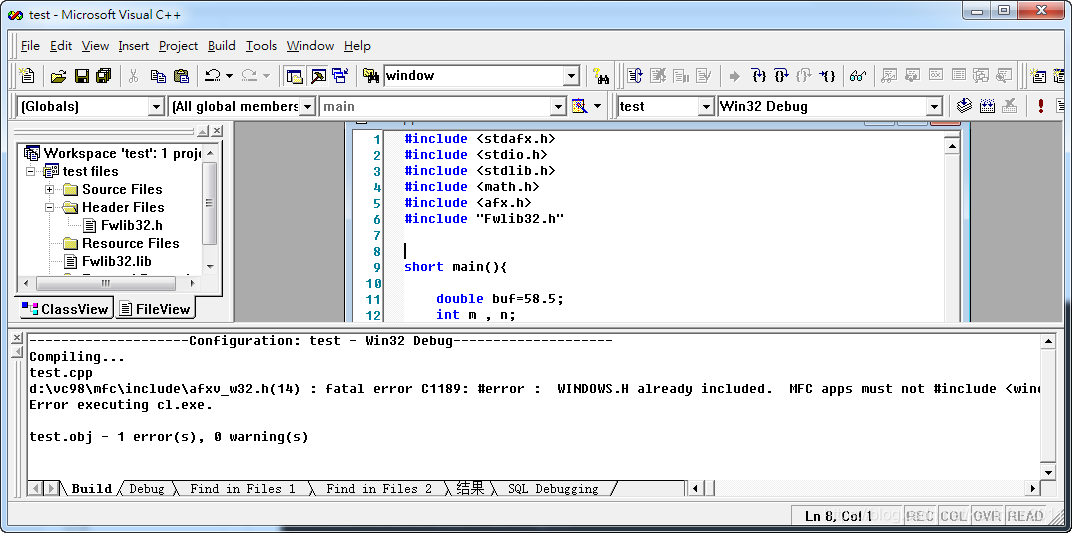Save the current file
Image resolution: width=1072 pixels, height=533 pixels.
(x=81, y=76)
